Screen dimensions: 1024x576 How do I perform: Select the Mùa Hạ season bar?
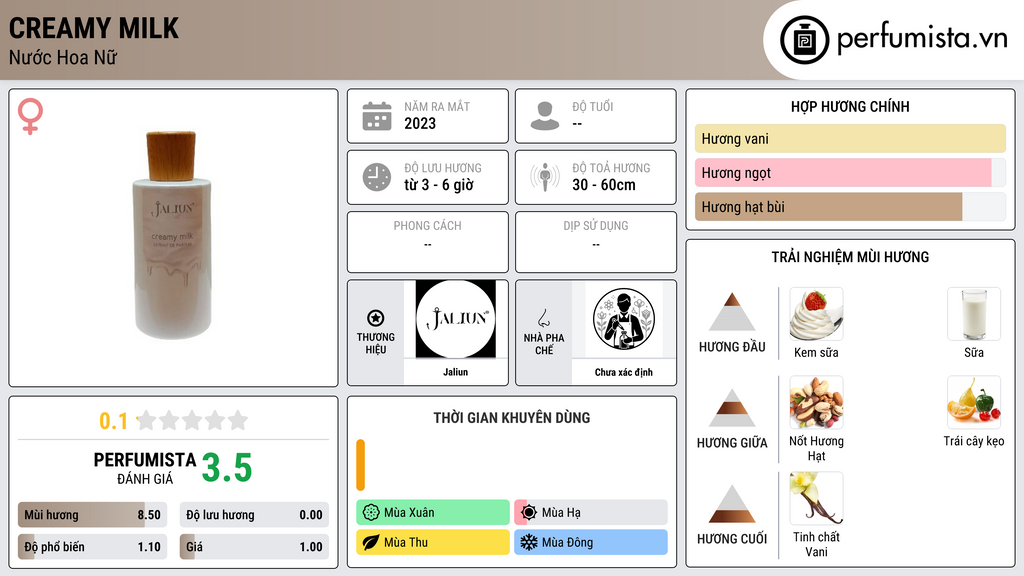[x=590, y=513]
